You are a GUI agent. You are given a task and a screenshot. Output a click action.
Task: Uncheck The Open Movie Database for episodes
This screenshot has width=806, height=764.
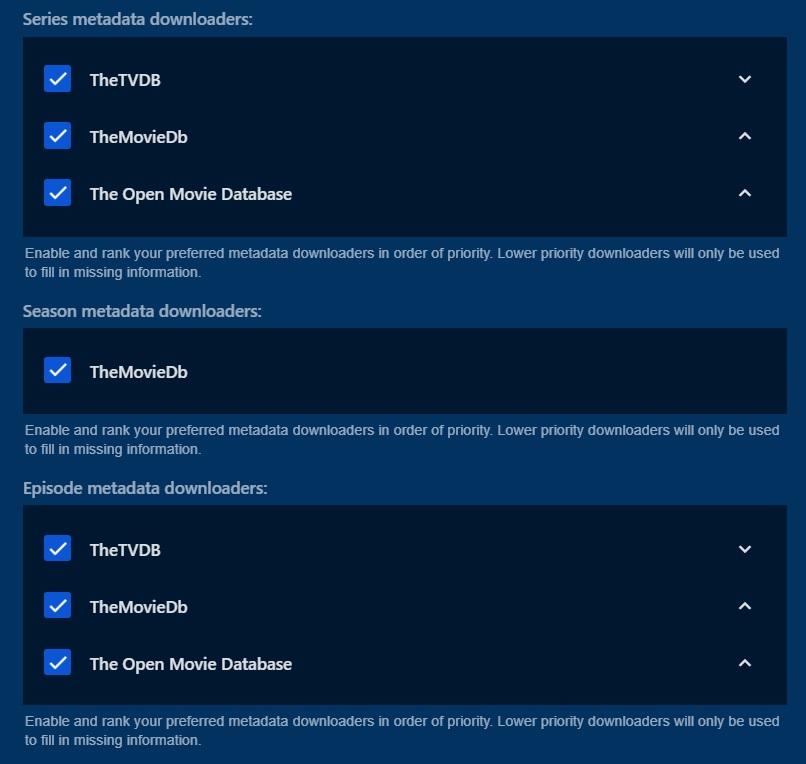pyautogui.click(x=58, y=663)
